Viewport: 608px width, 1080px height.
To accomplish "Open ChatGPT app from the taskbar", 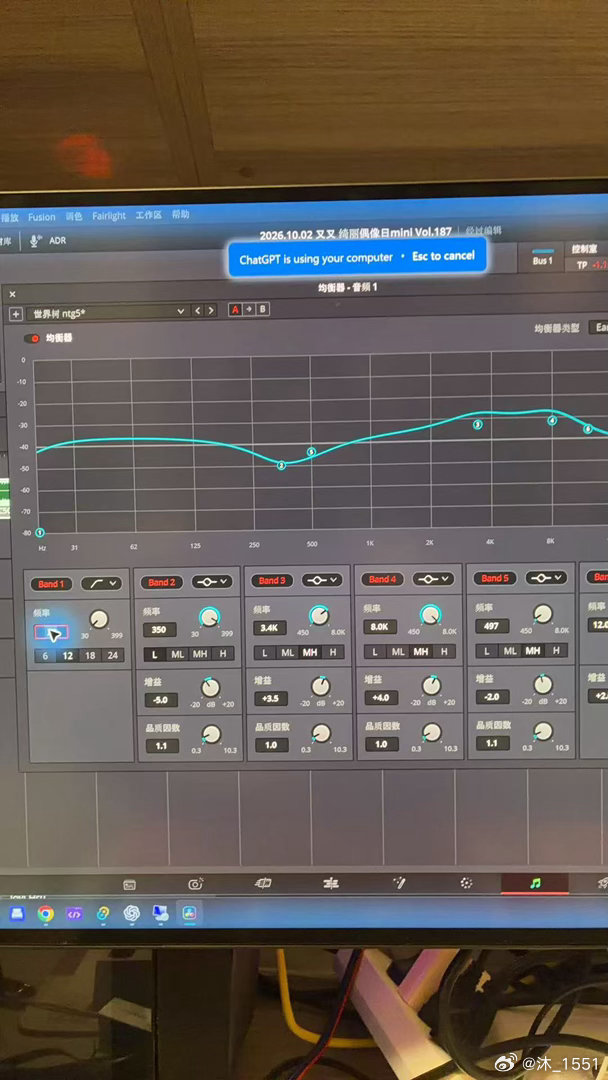I will [131, 913].
